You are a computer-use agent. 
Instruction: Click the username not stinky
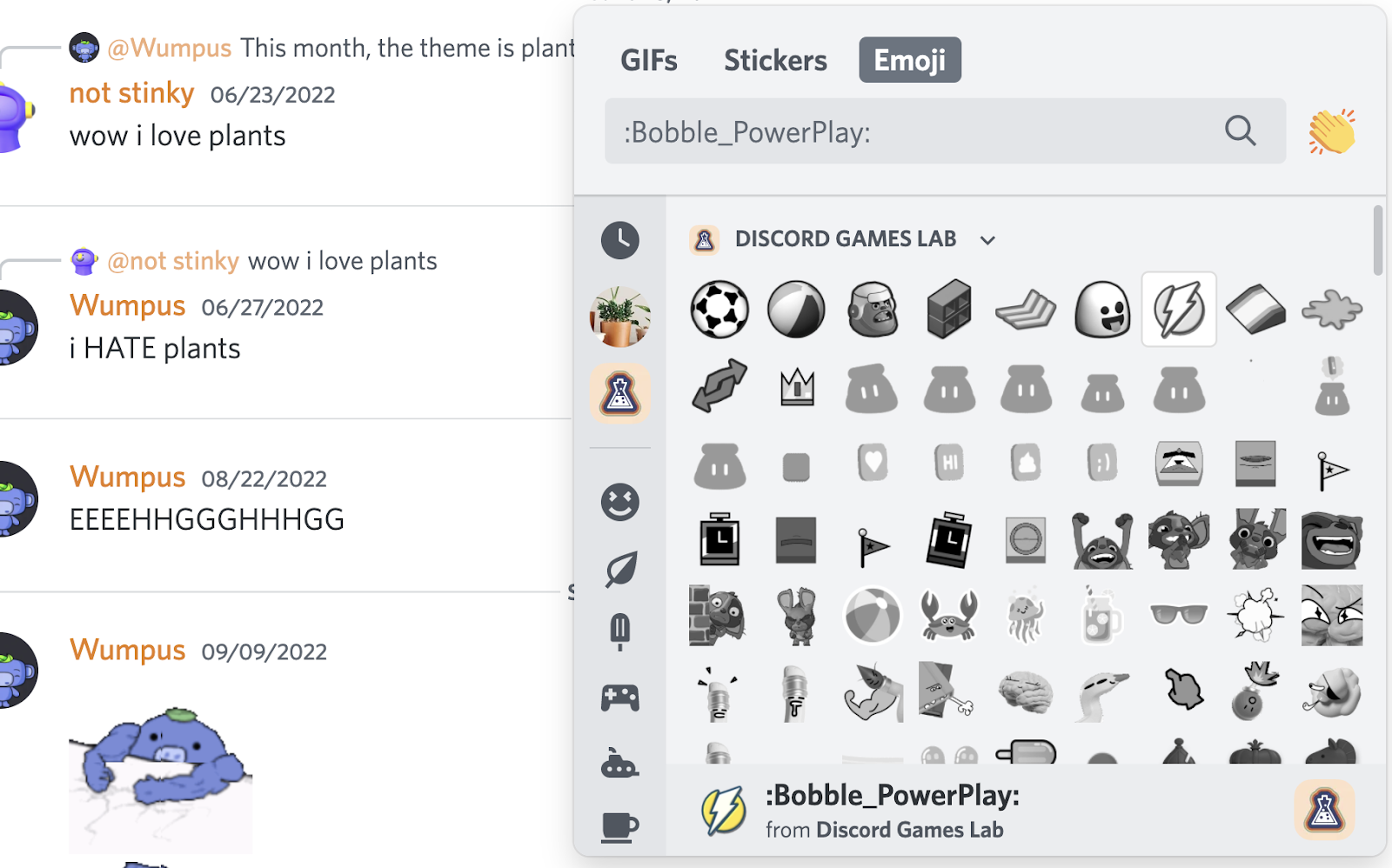click(x=131, y=93)
